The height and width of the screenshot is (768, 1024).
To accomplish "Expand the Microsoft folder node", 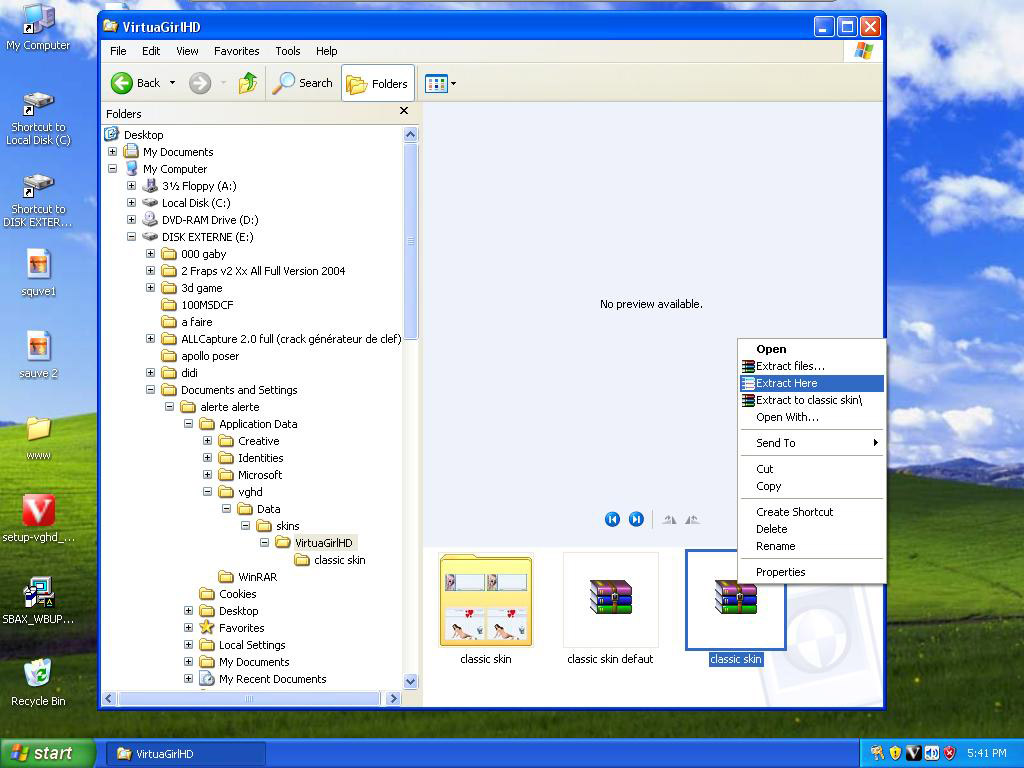I will click(x=207, y=475).
